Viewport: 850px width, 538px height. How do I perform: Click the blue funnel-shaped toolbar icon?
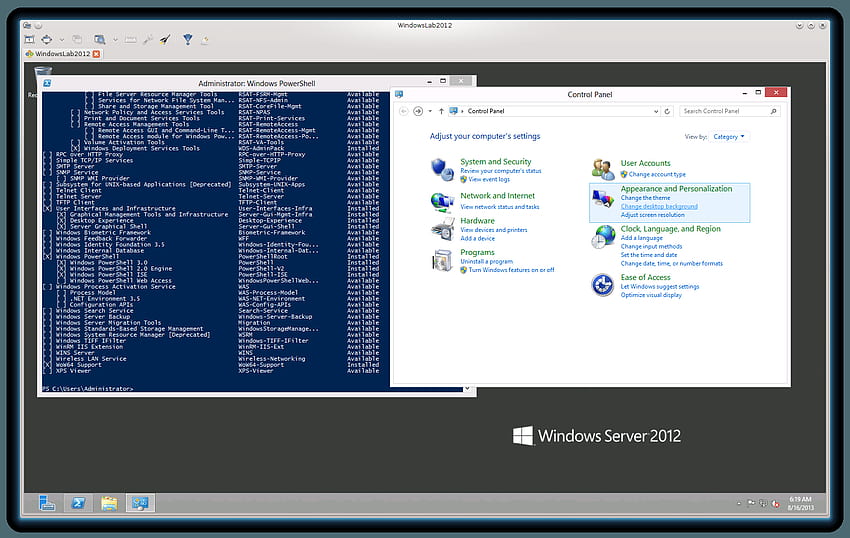(x=188, y=39)
